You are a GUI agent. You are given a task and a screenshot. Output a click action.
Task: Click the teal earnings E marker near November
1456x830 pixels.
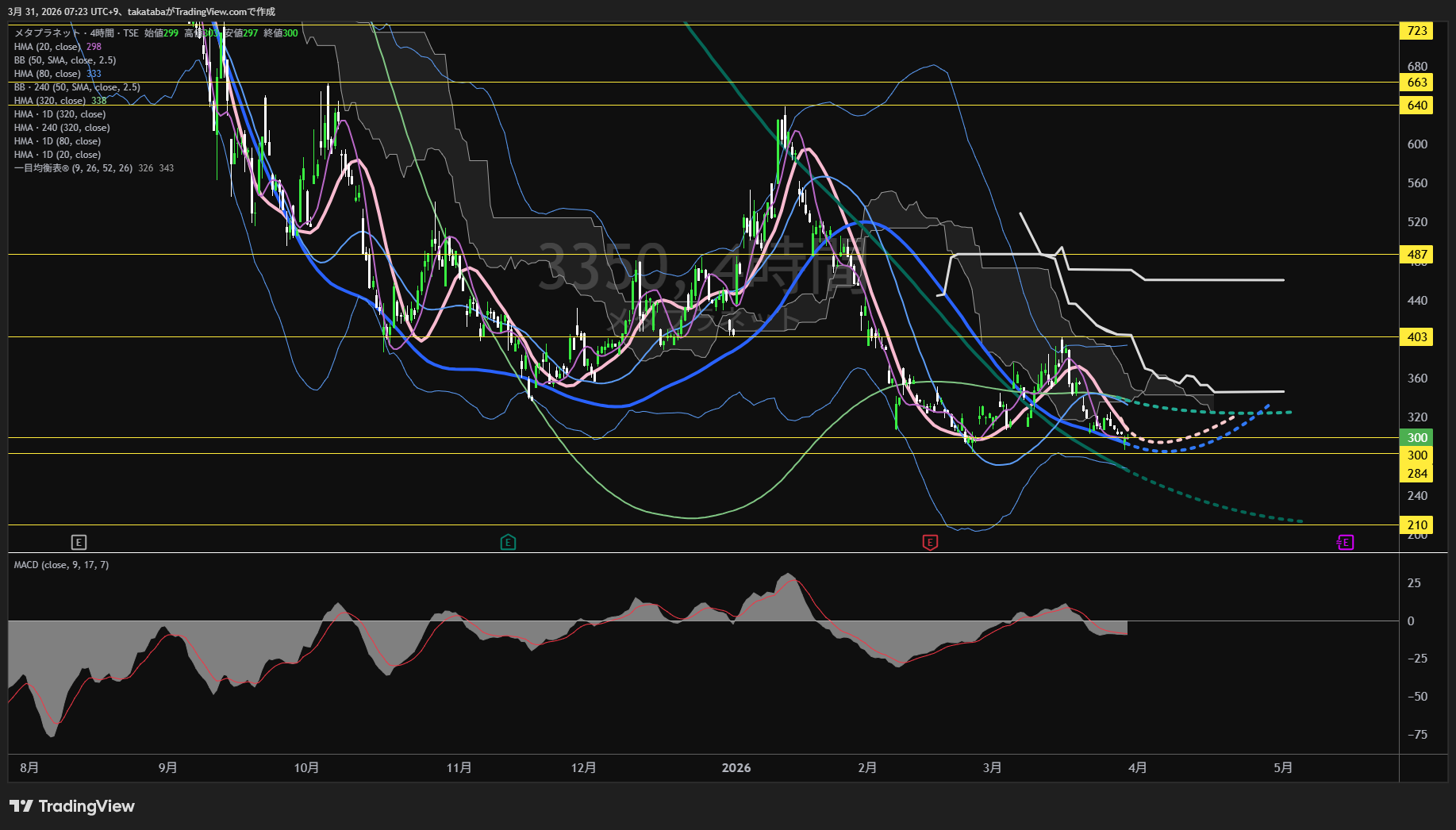[x=508, y=543]
